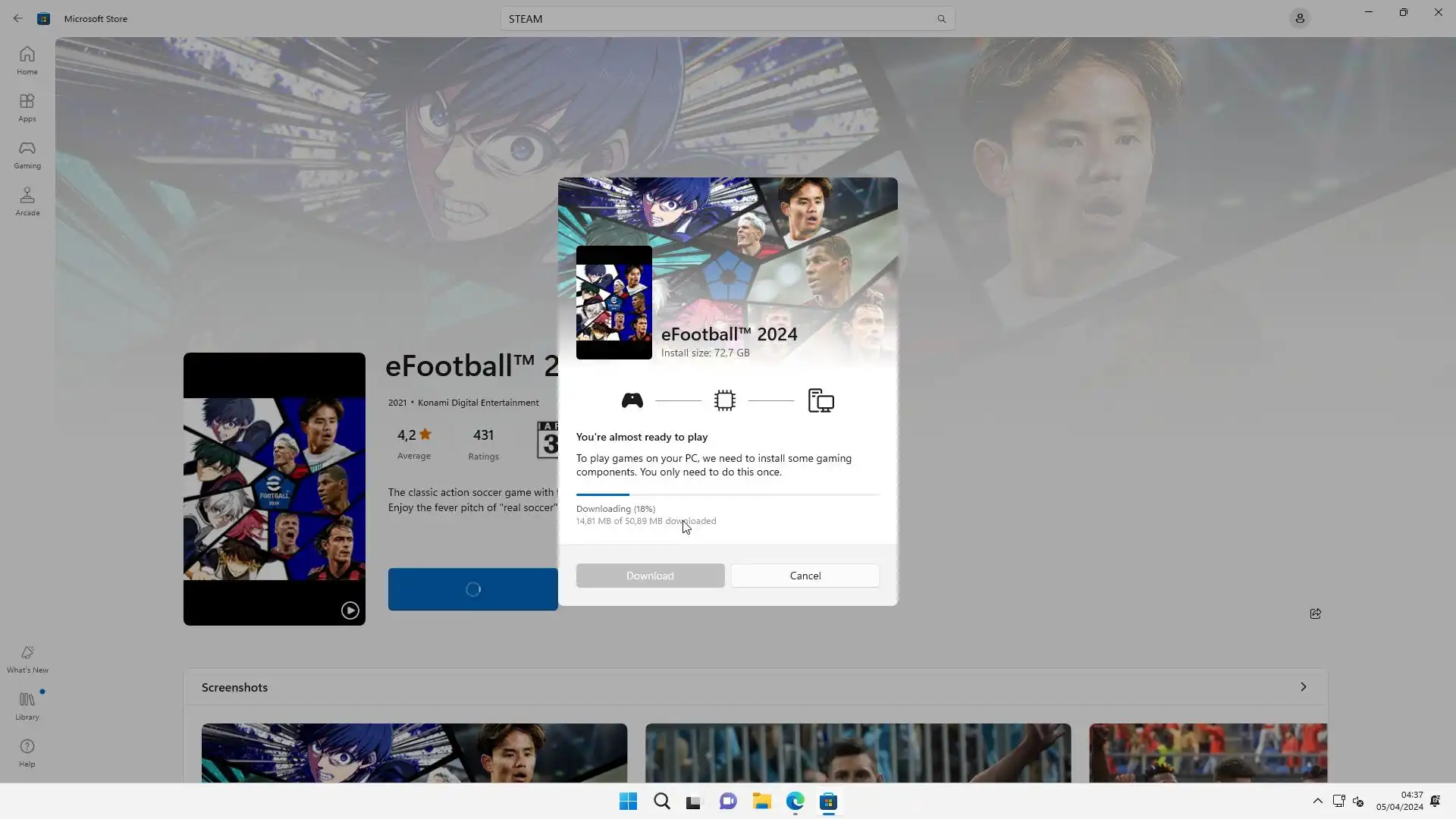Viewport: 1456px width, 819px height.
Task: Open the Apps section in sidebar
Action: 27,108
